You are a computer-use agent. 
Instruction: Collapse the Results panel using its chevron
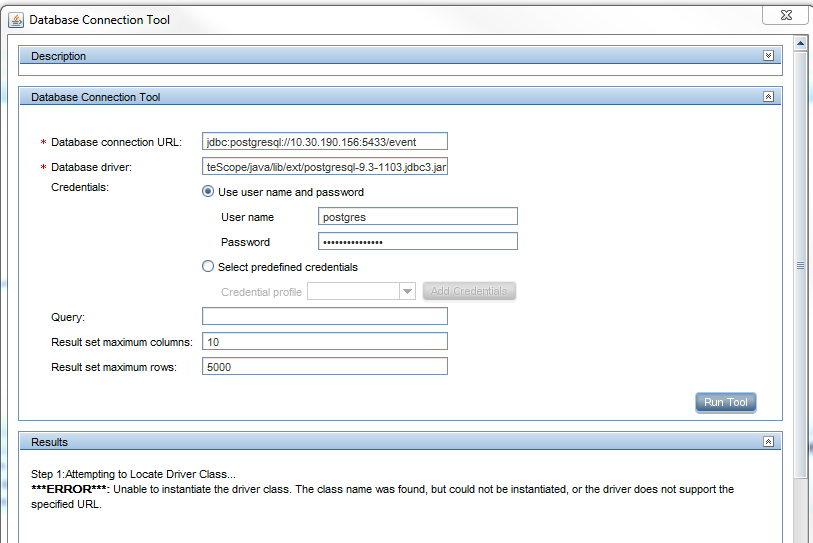[x=768, y=441]
